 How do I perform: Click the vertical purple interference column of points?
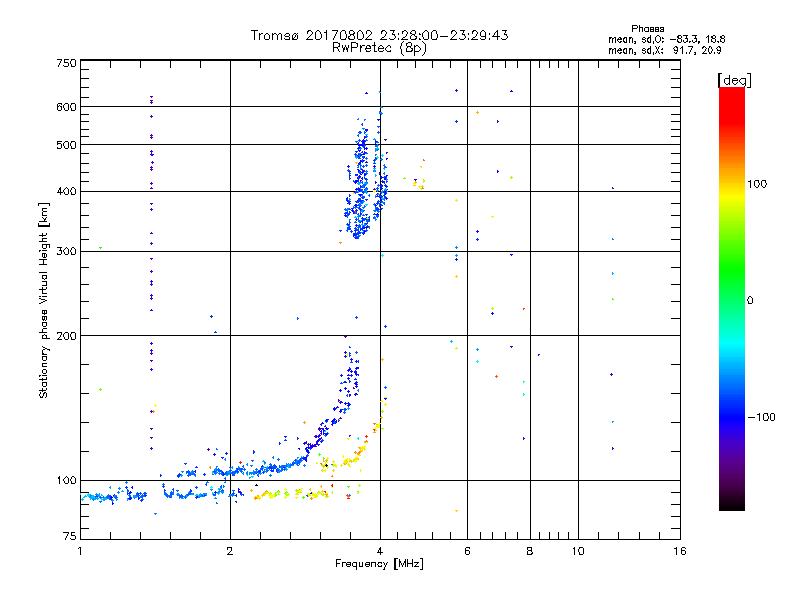point(152,270)
